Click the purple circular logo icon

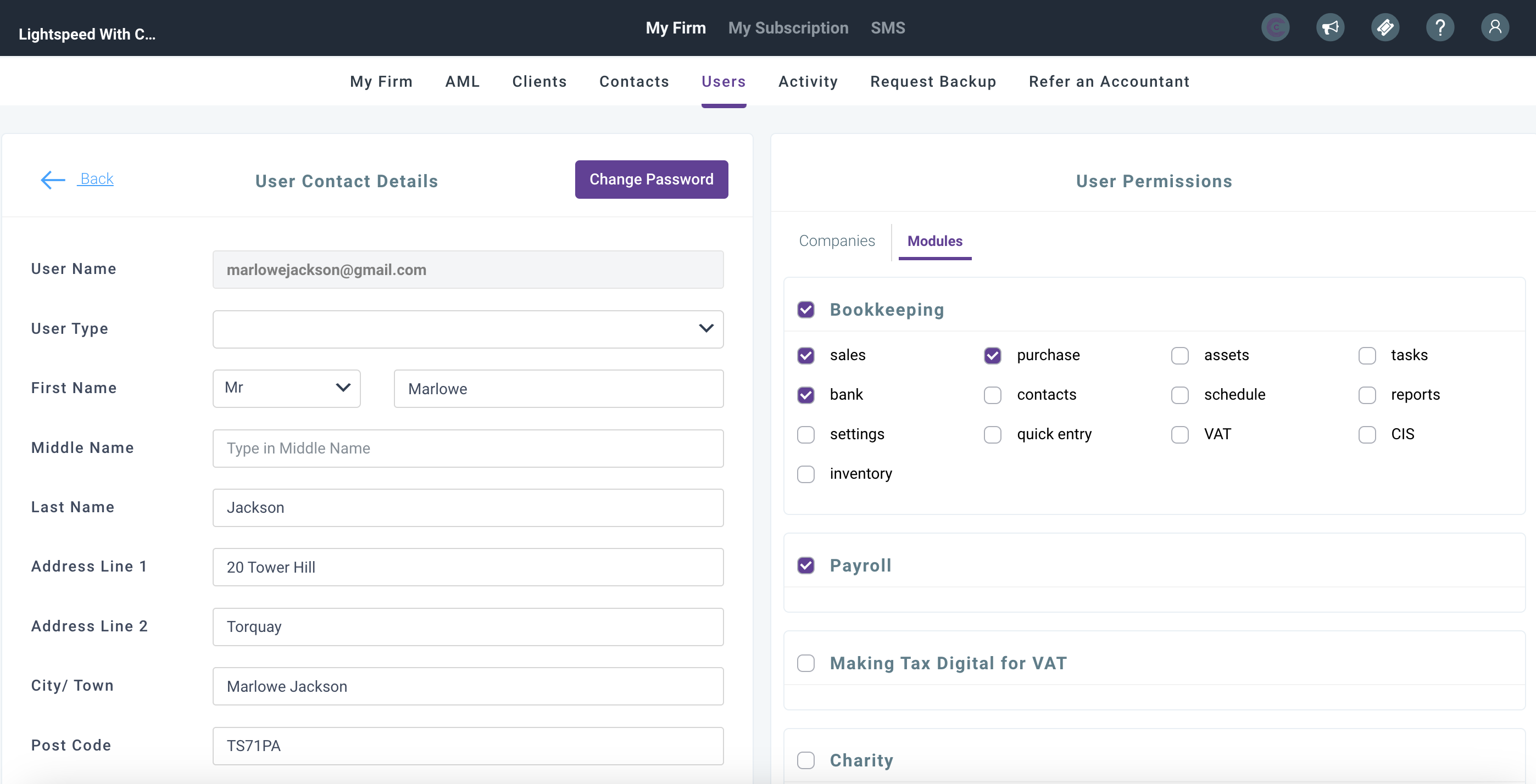point(1275,27)
